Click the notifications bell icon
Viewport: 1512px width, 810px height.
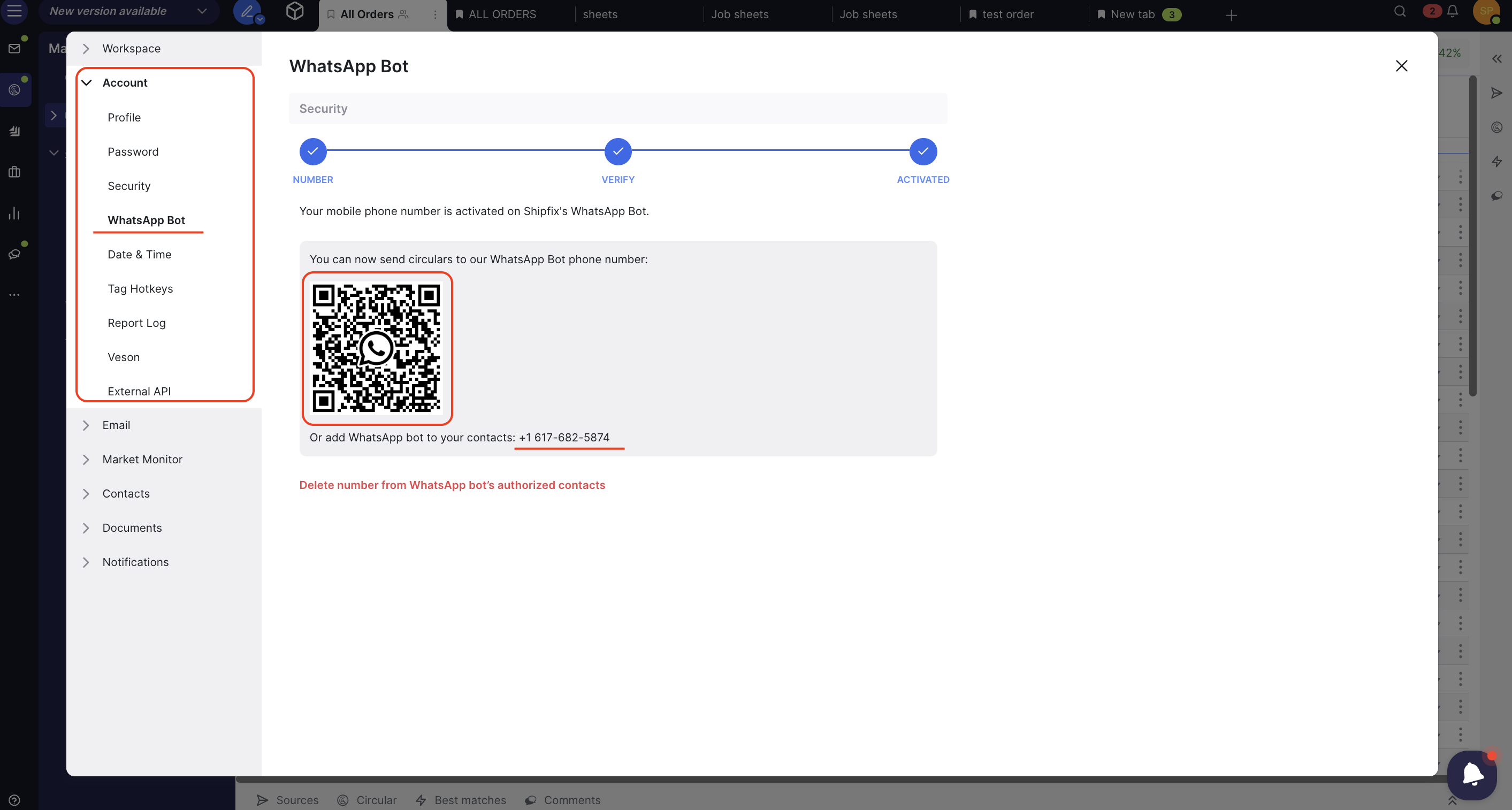(x=1452, y=12)
